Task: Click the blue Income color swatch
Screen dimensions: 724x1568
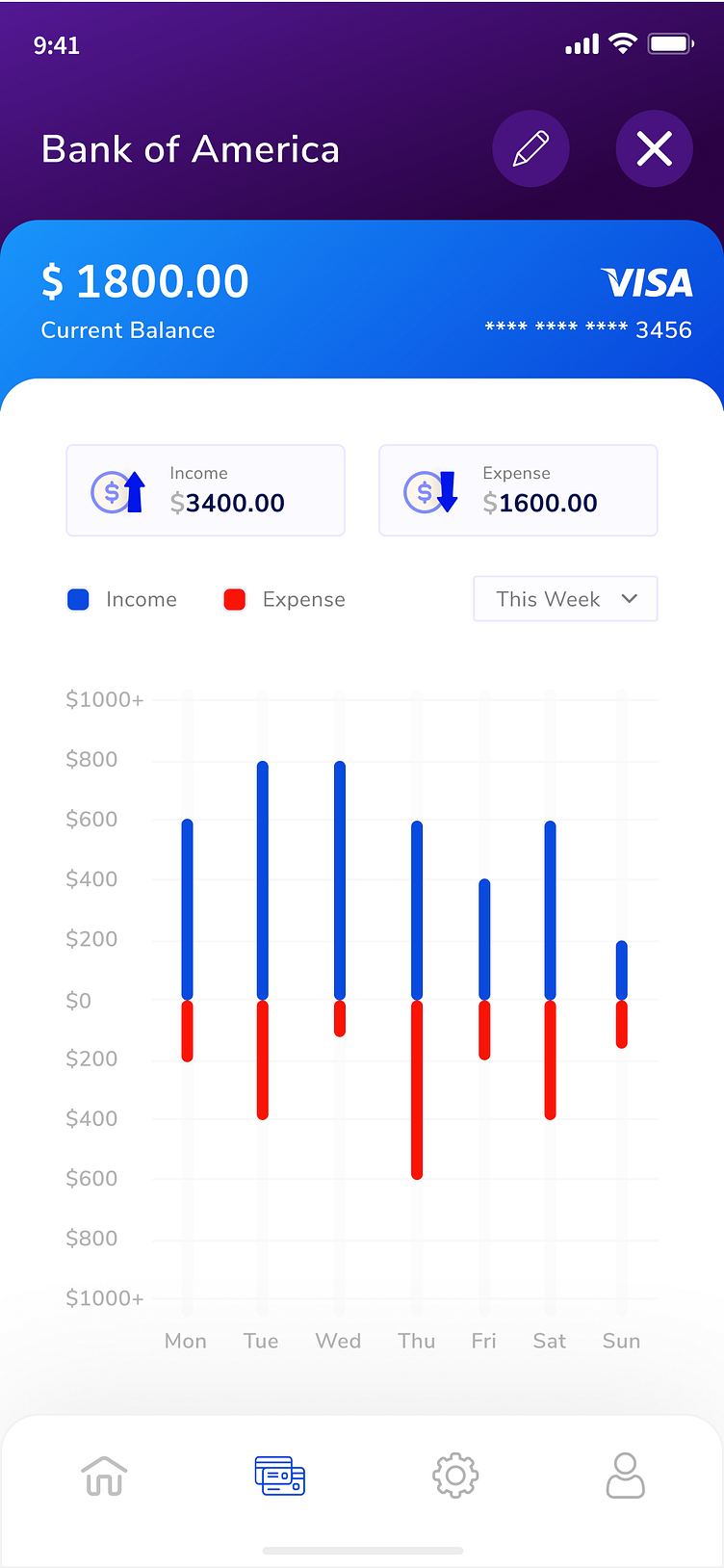Action: coord(78,599)
